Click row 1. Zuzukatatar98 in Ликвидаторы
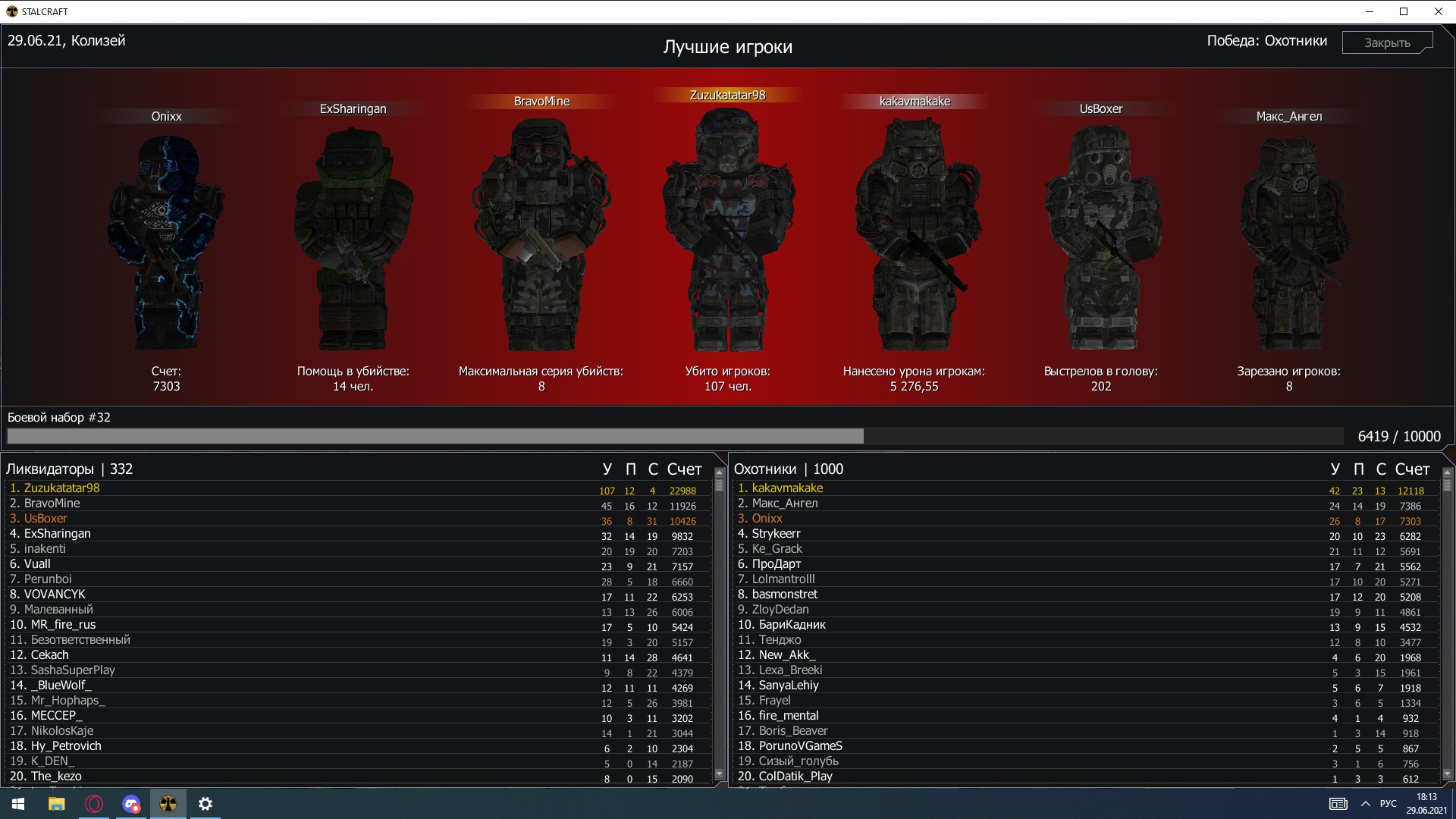 pos(359,488)
